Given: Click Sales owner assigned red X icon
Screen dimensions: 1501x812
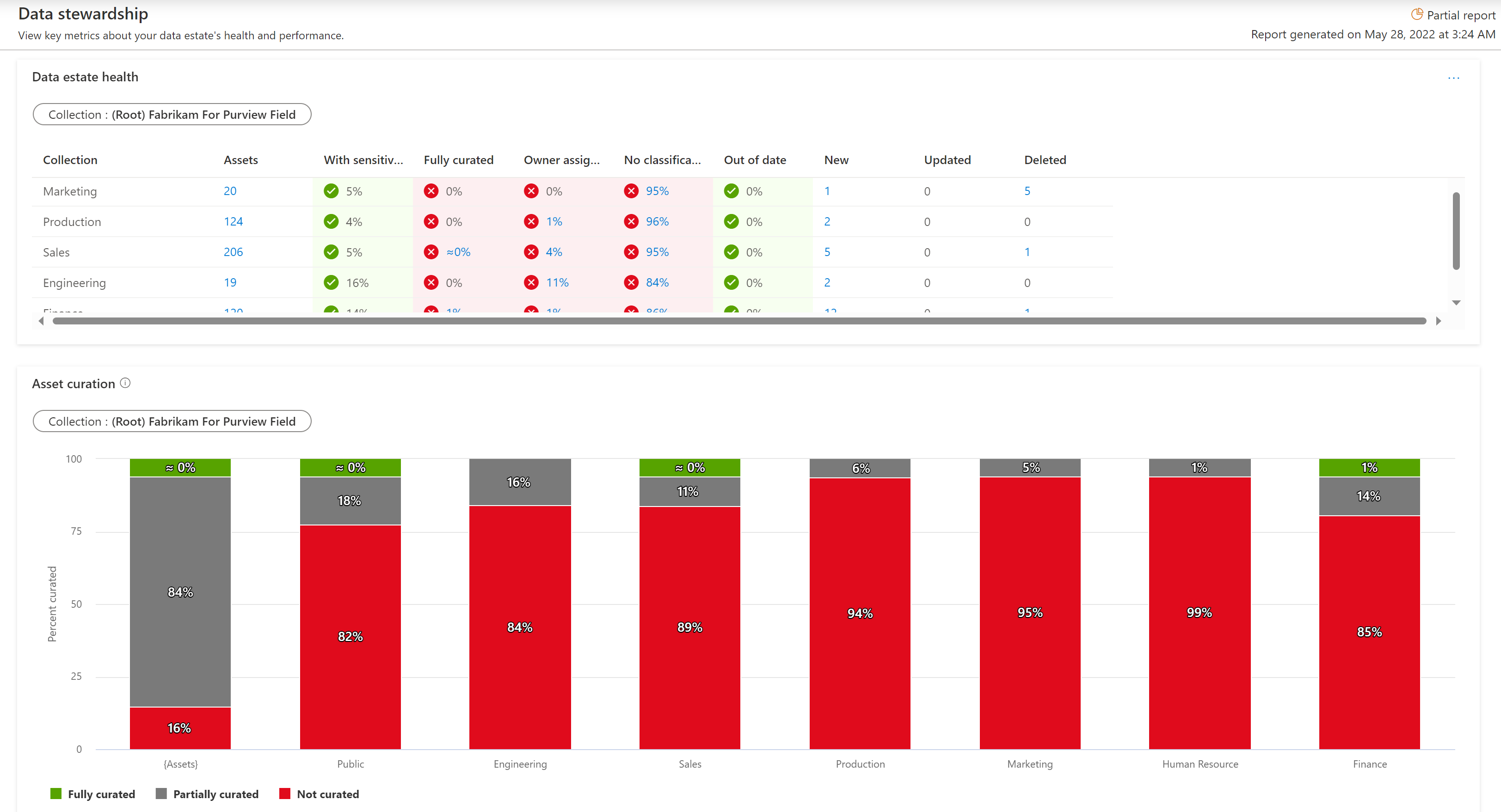Looking at the screenshot, I should pos(531,251).
